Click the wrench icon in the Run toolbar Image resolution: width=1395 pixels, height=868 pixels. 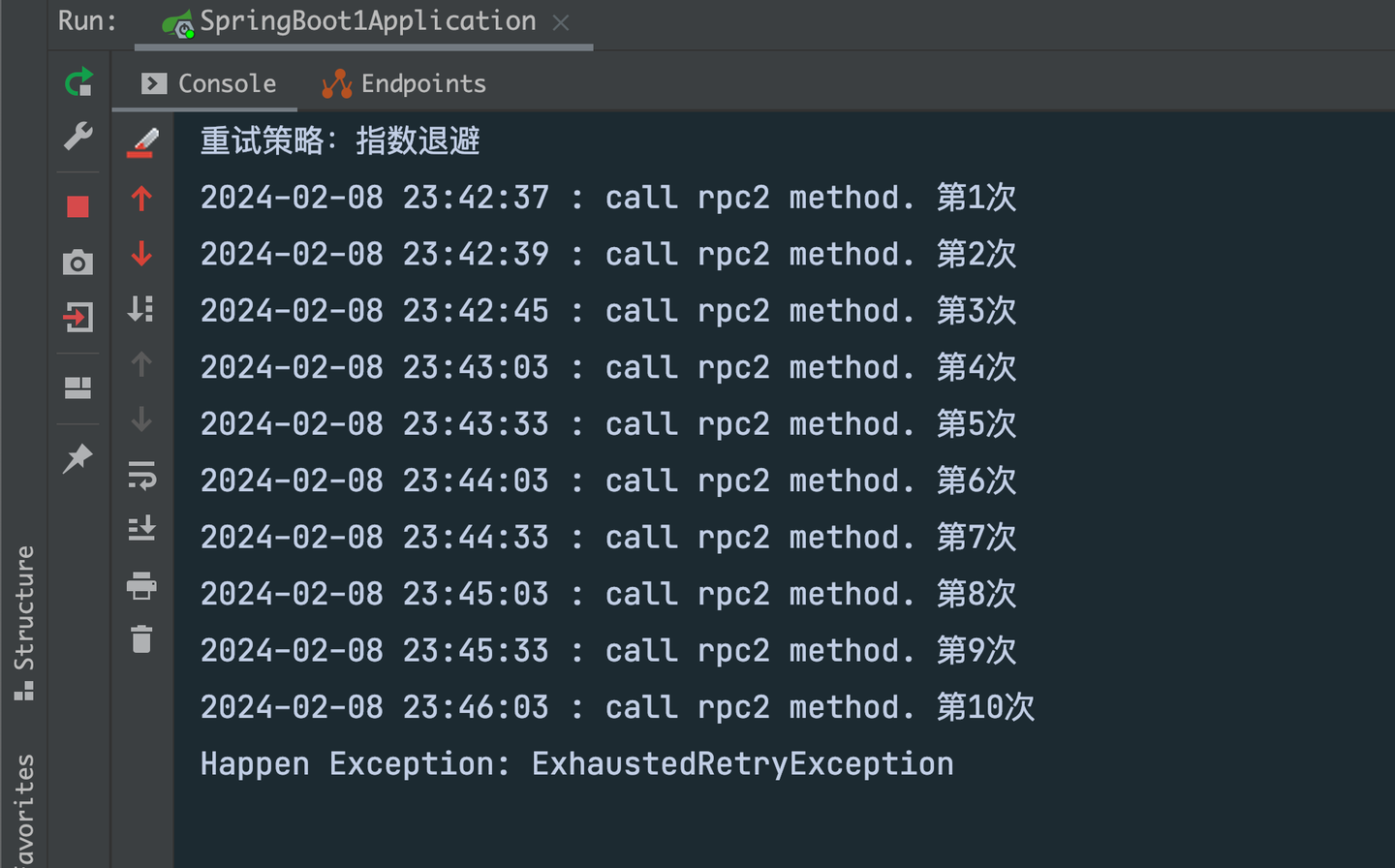point(78,137)
